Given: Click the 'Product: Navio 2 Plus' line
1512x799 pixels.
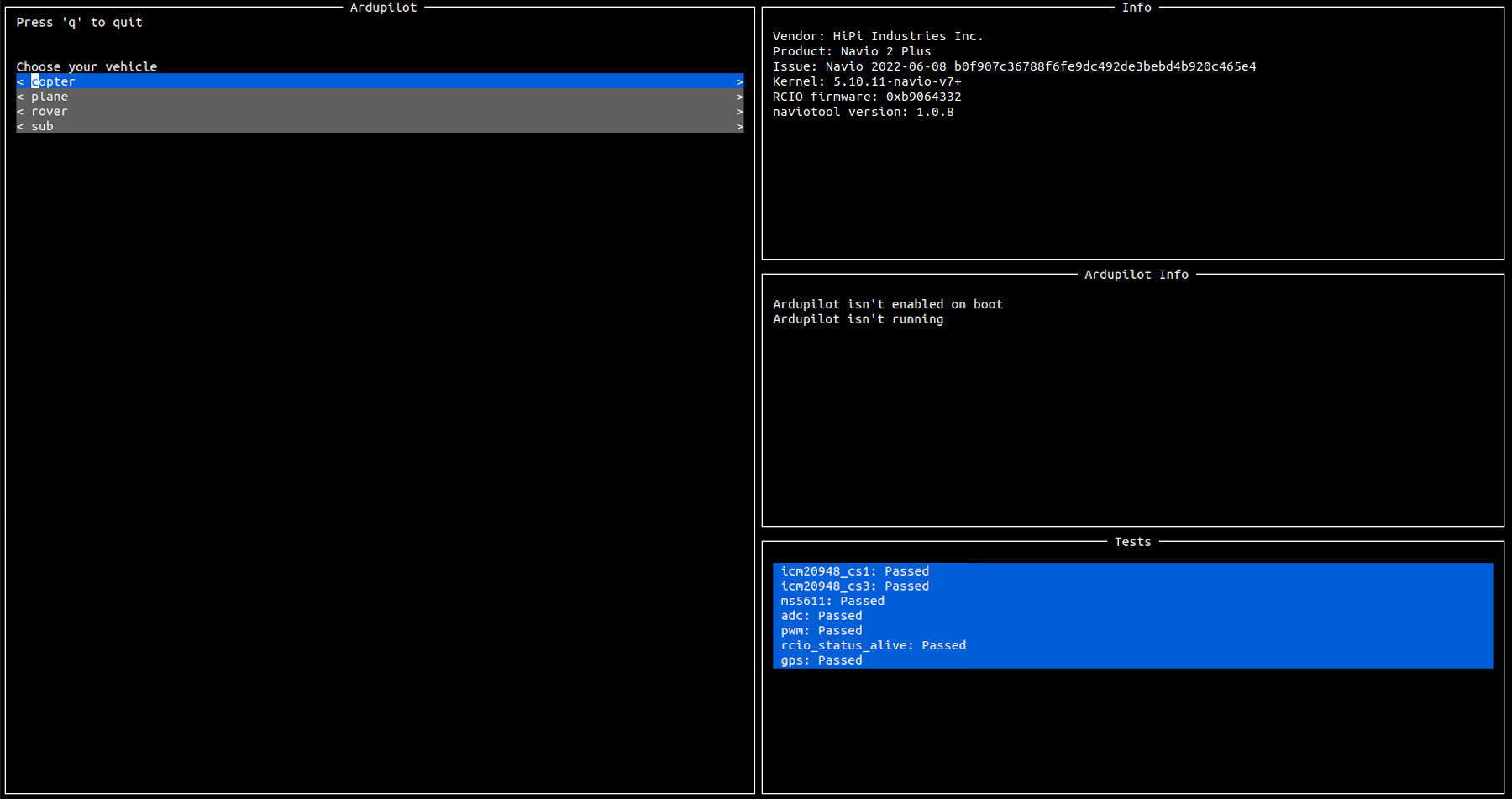Looking at the screenshot, I should (852, 51).
